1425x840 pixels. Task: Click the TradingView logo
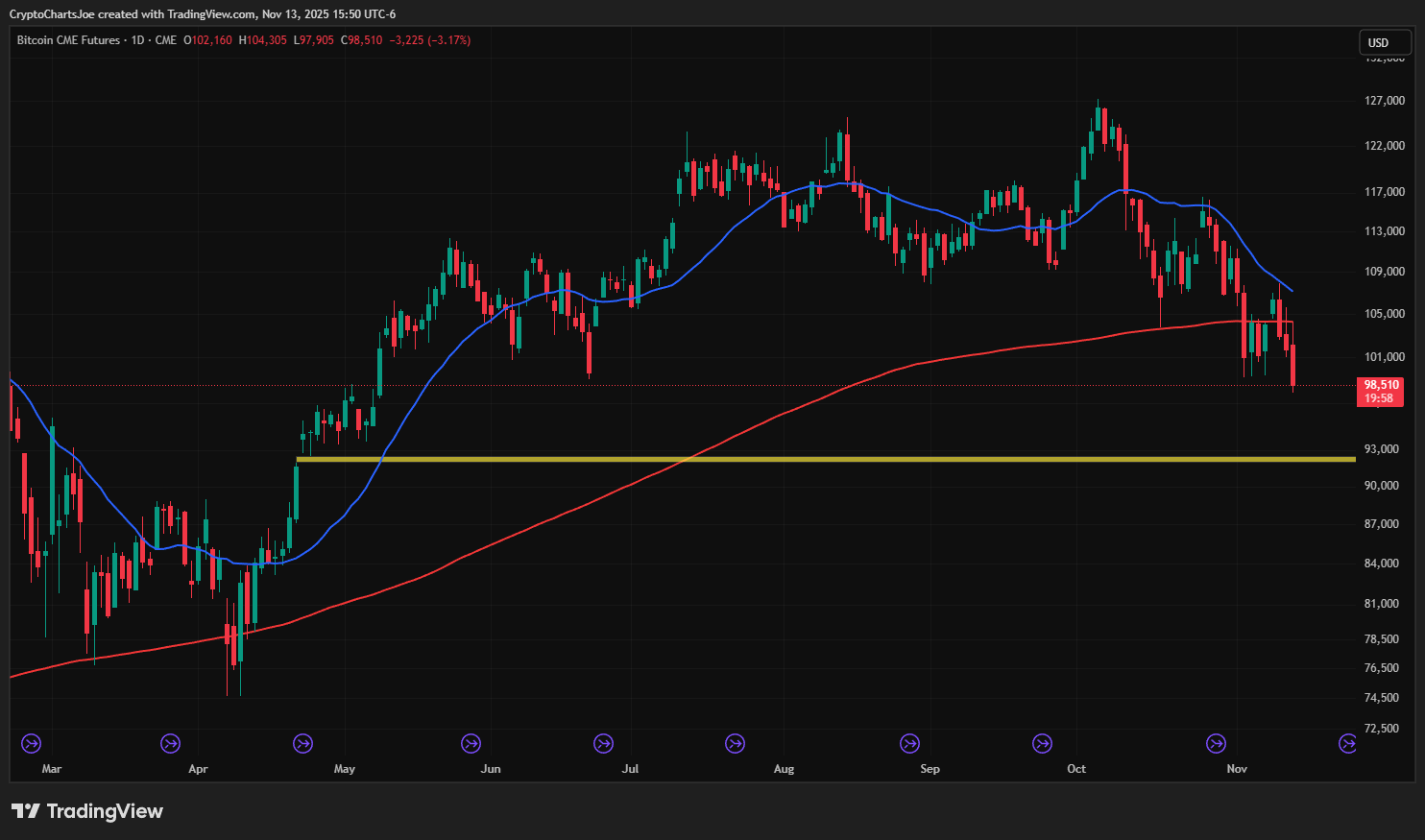pyautogui.click(x=87, y=811)
